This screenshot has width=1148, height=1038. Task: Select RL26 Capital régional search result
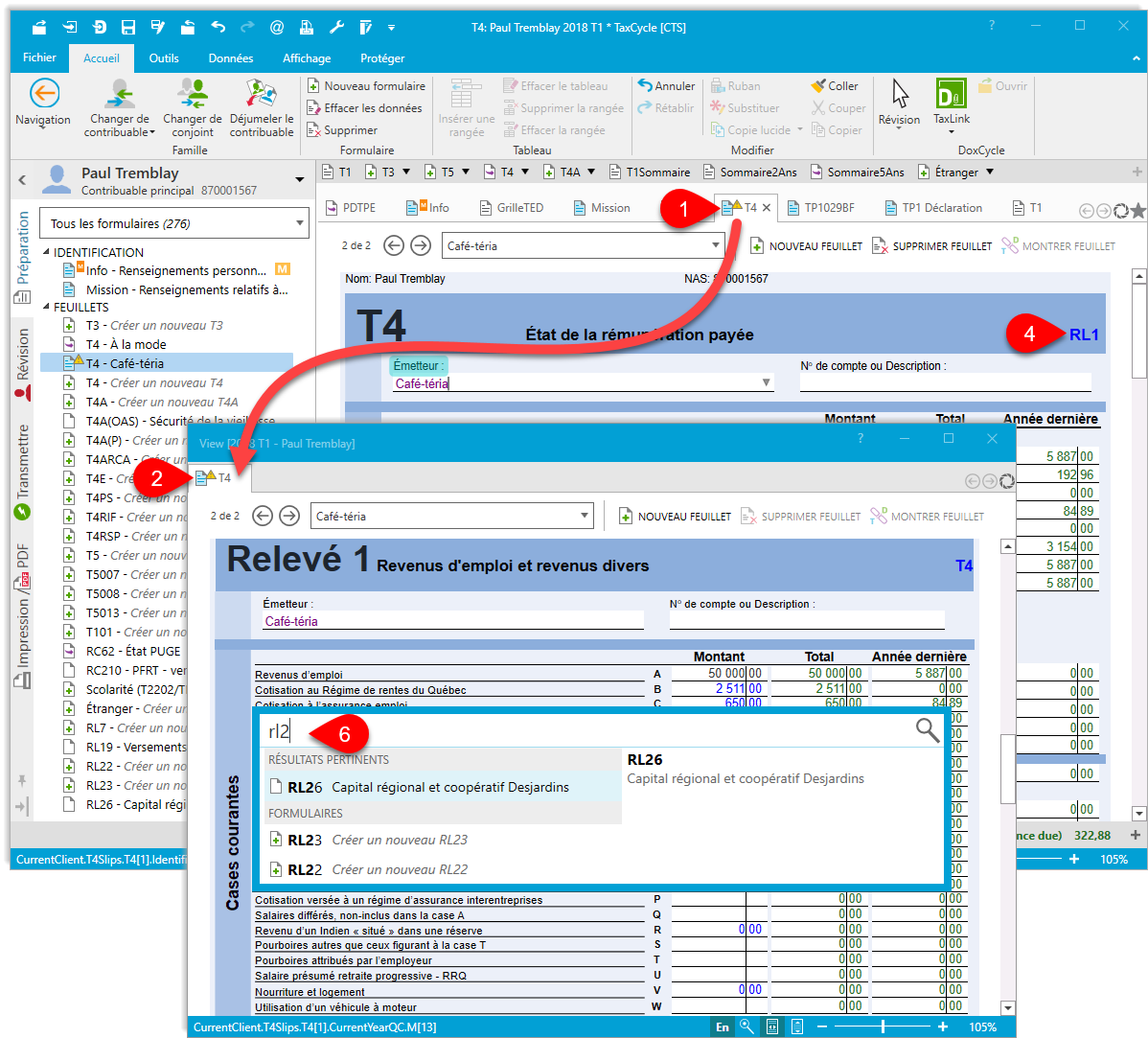tap(442, 787)
